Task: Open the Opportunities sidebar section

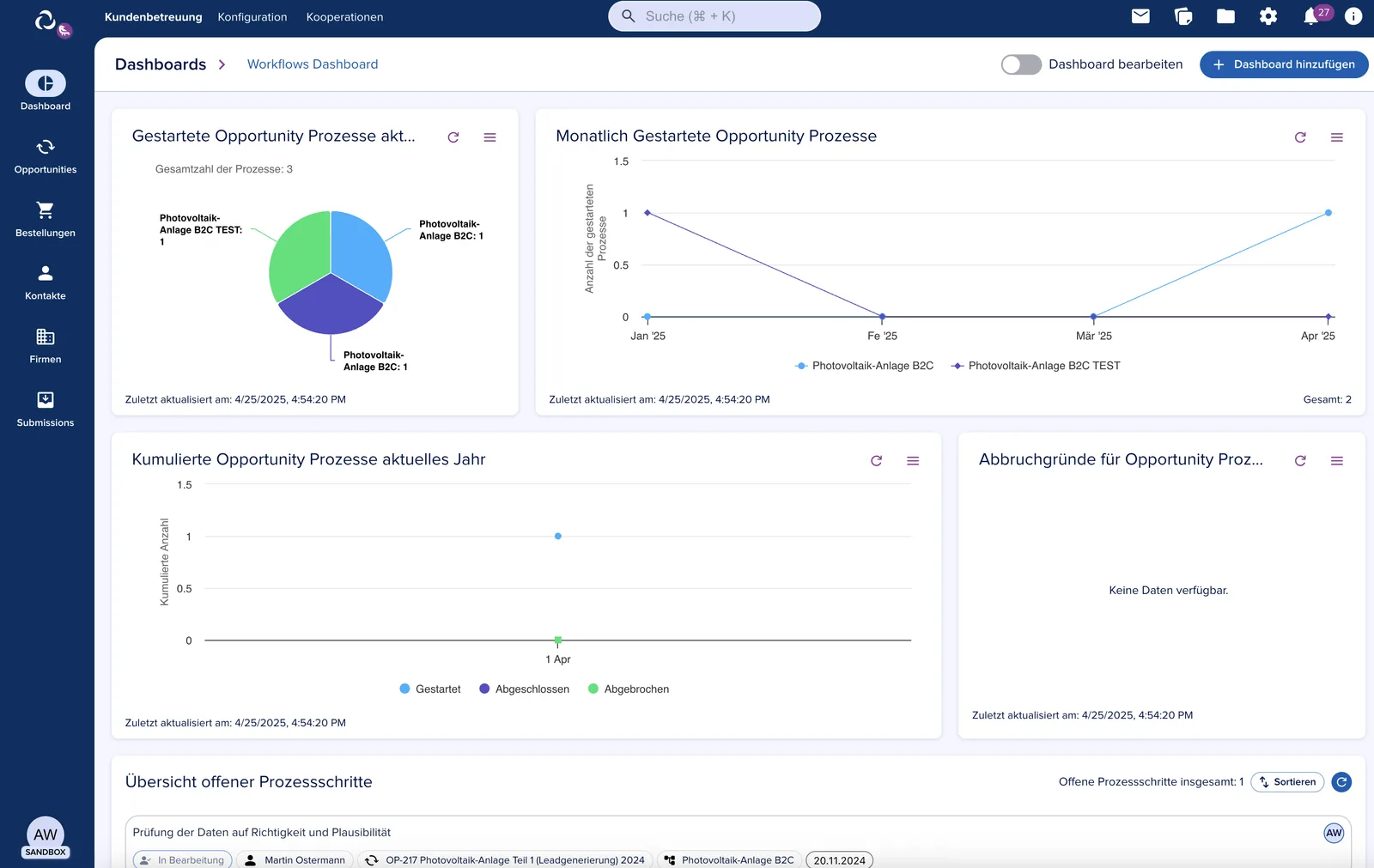Action: click(x=46, y=156)
